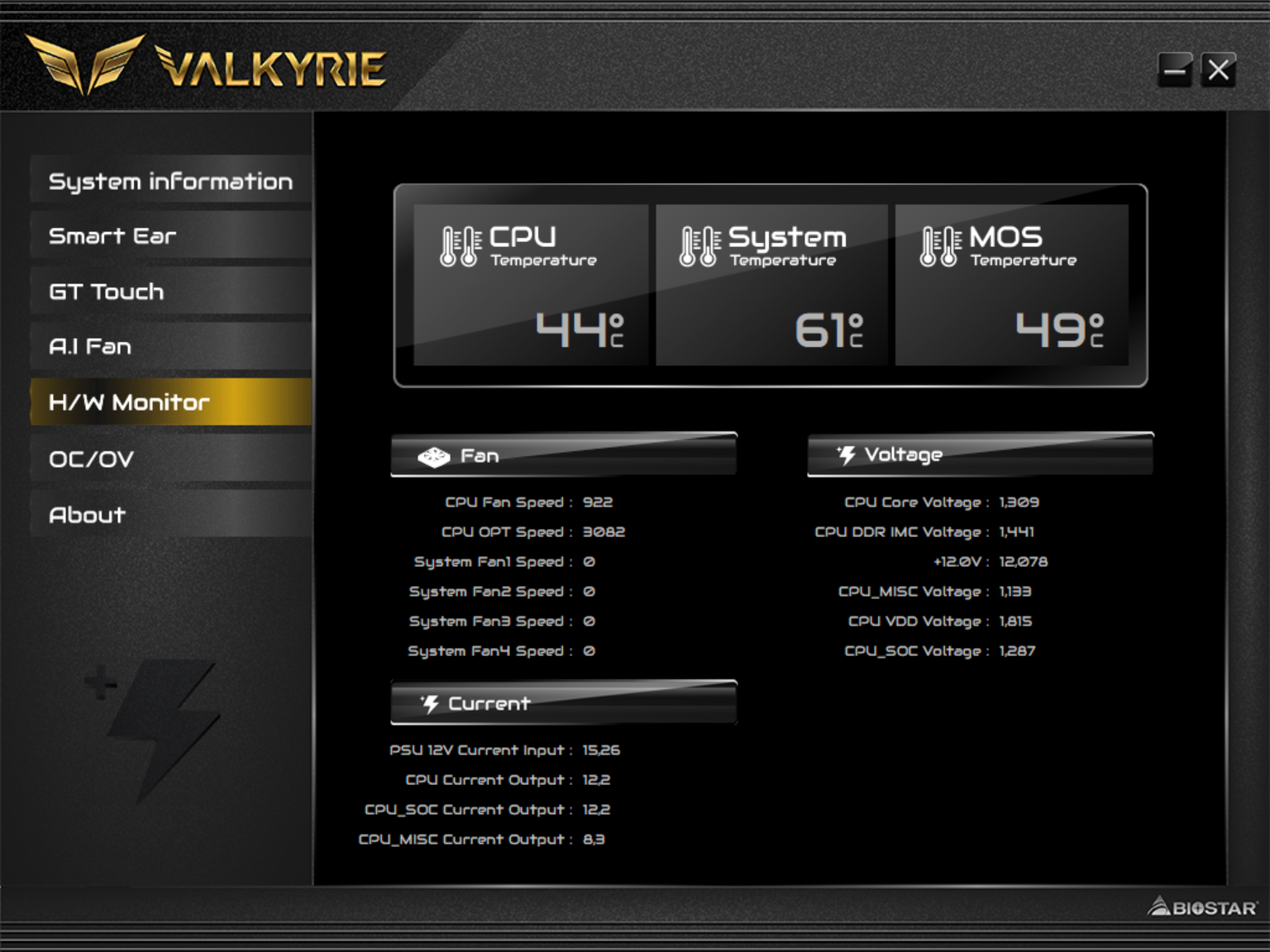The width and height of the screenshot is (1270, 952).
Task: Click the lightning icon beside Current
Action: [x=430, y=703]
